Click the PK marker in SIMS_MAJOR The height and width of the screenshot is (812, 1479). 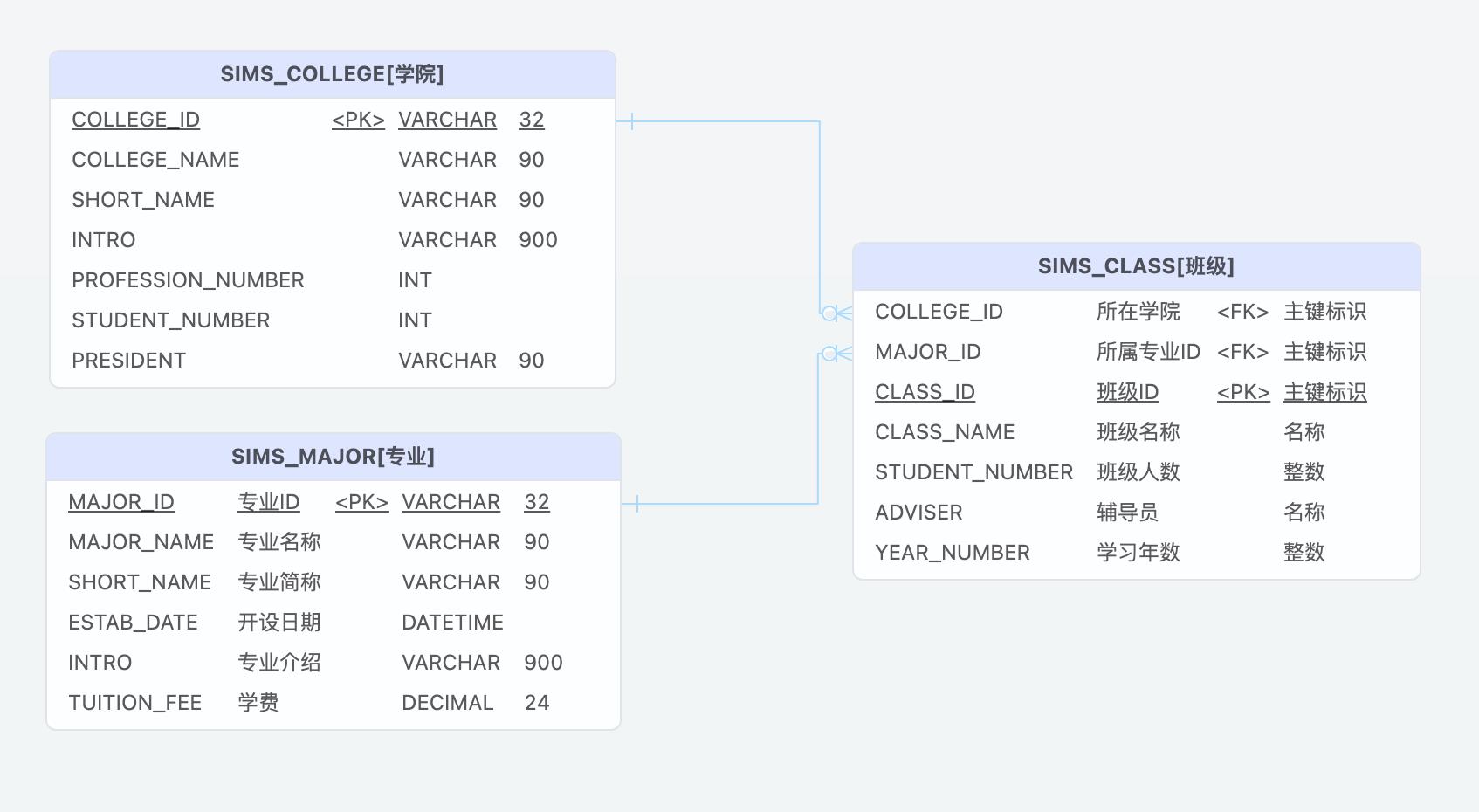coord(361,502)
